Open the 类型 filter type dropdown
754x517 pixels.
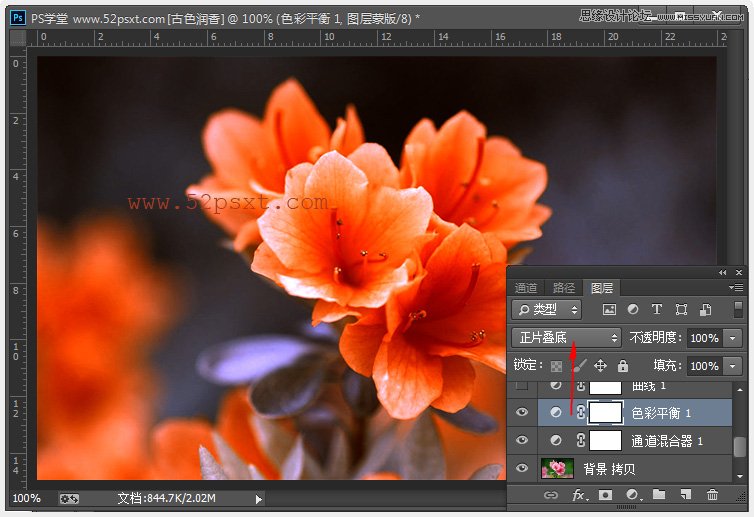click(547, 310)
